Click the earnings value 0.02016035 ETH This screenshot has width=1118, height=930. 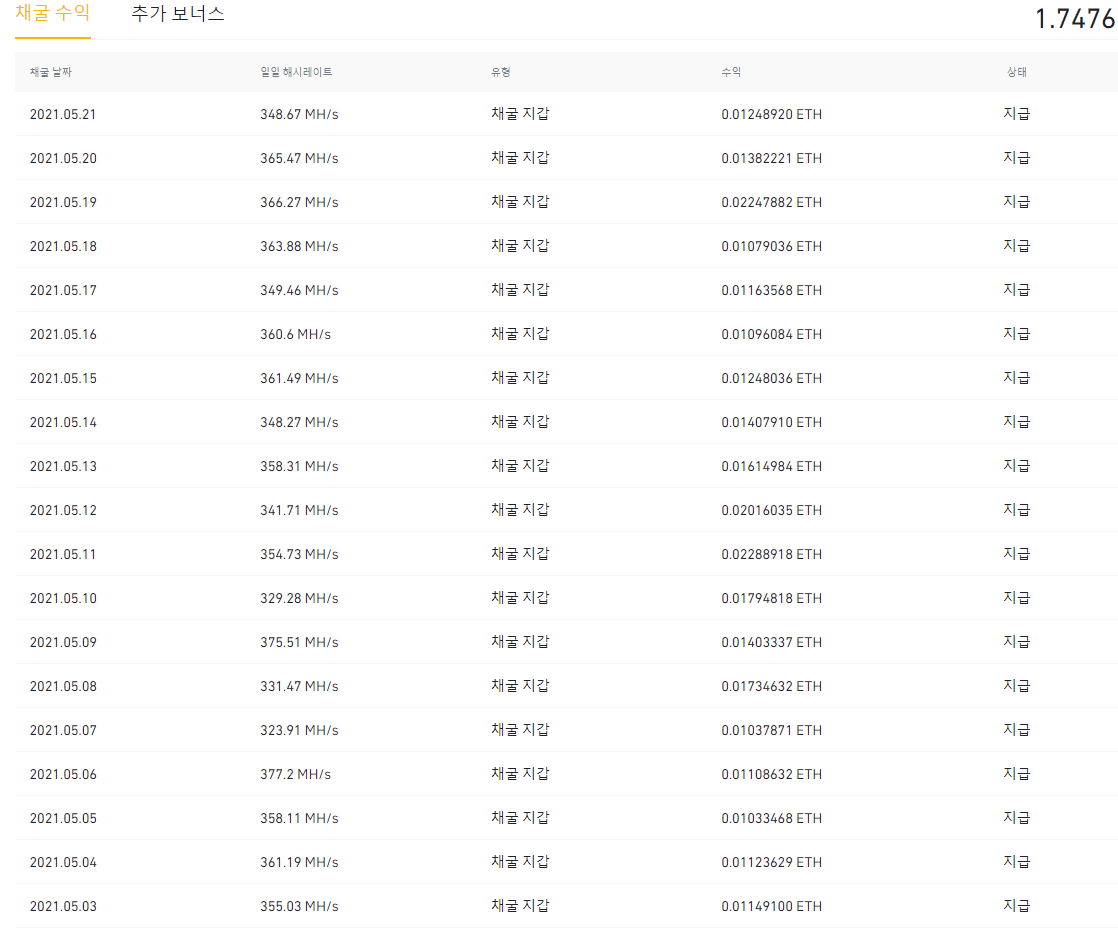coord(771,510)
